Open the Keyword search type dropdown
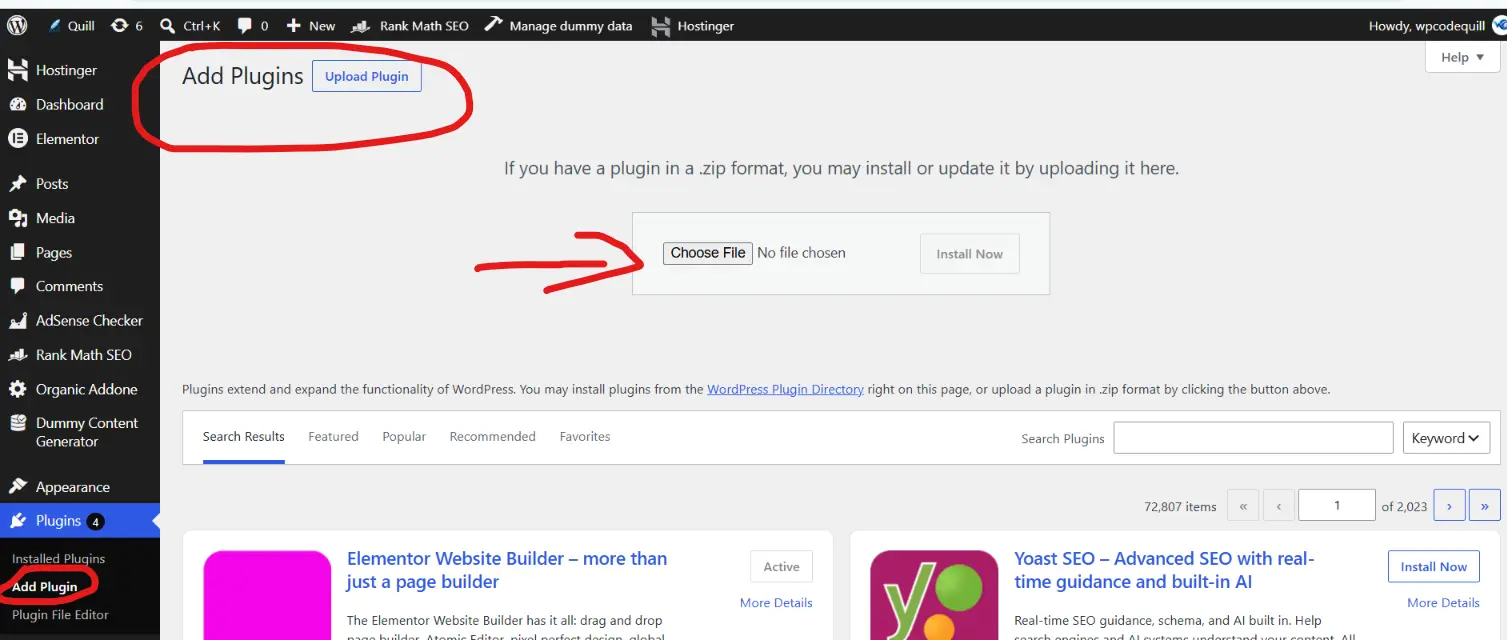Screen dimensions: 1507x640 pyautogui.click(x=1446, y=438)
